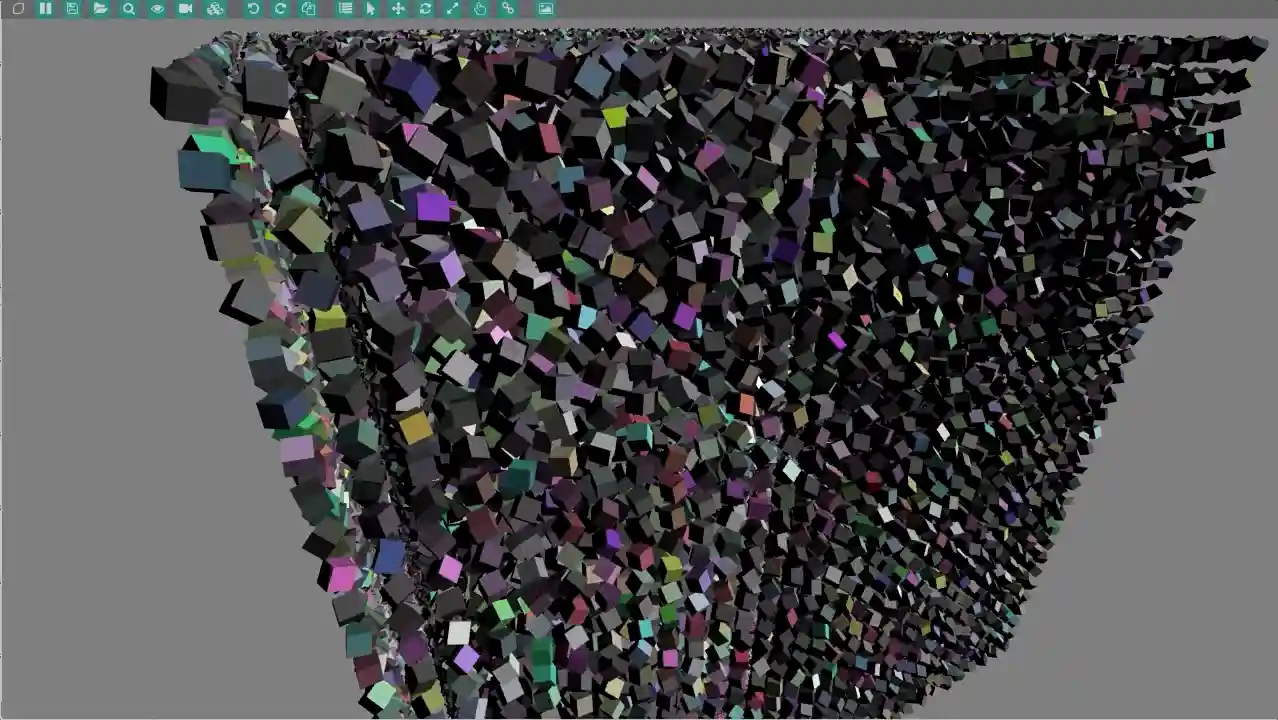Open a file using the folder icon
1278x720 pixels.
click(100, 9)
